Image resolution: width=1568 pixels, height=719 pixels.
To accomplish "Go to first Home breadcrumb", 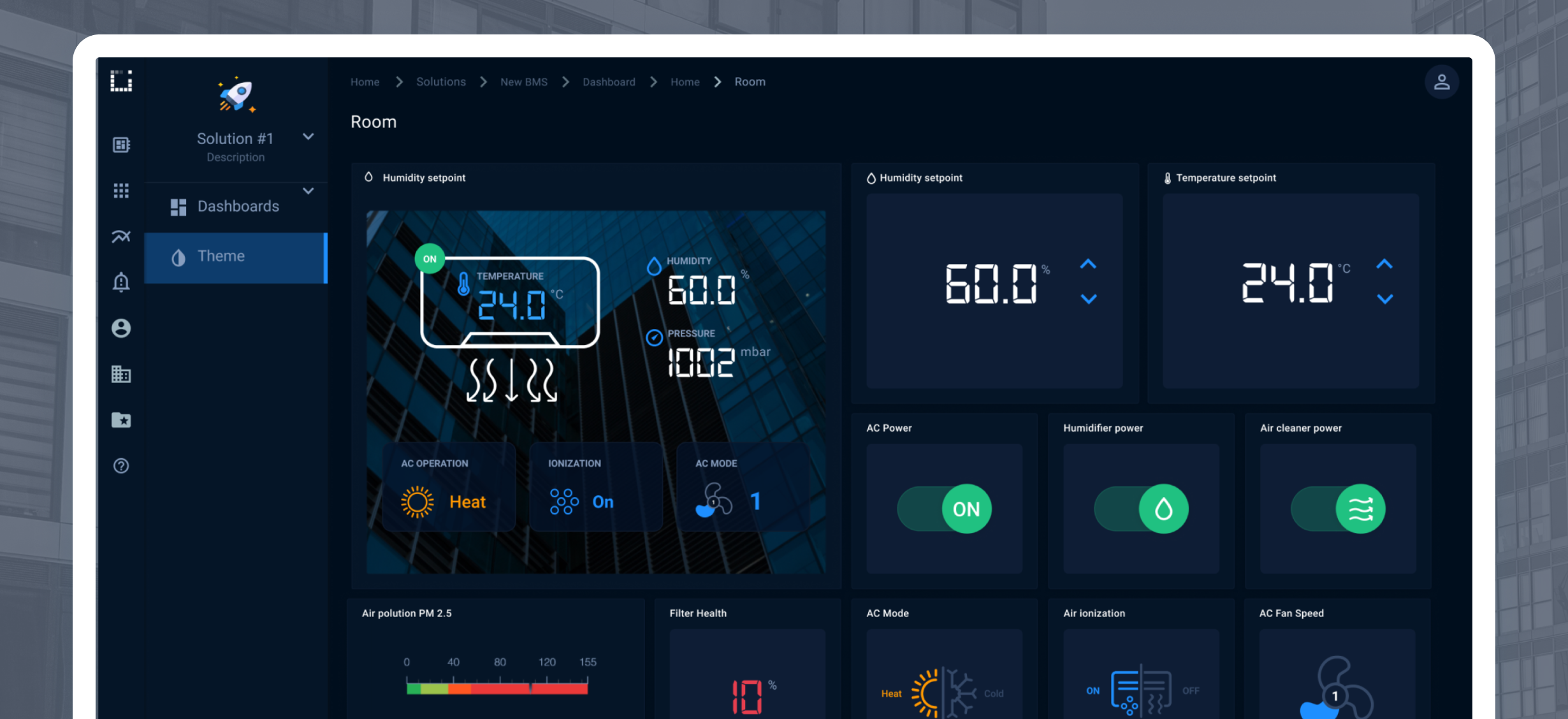I will 365,82.
